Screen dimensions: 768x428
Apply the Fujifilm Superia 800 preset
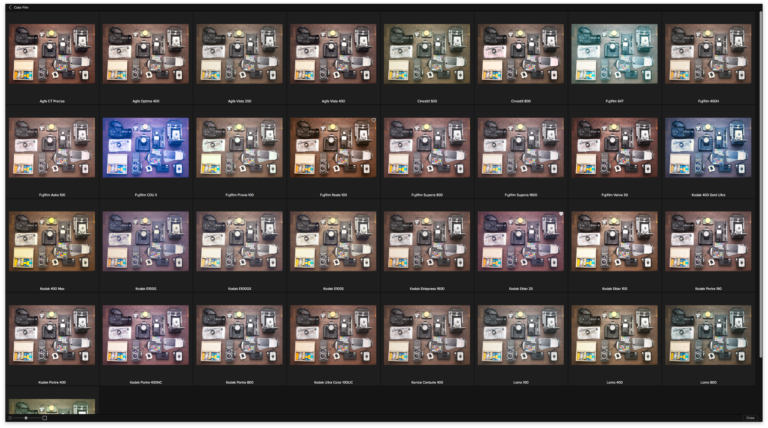[x=427, y=147]
